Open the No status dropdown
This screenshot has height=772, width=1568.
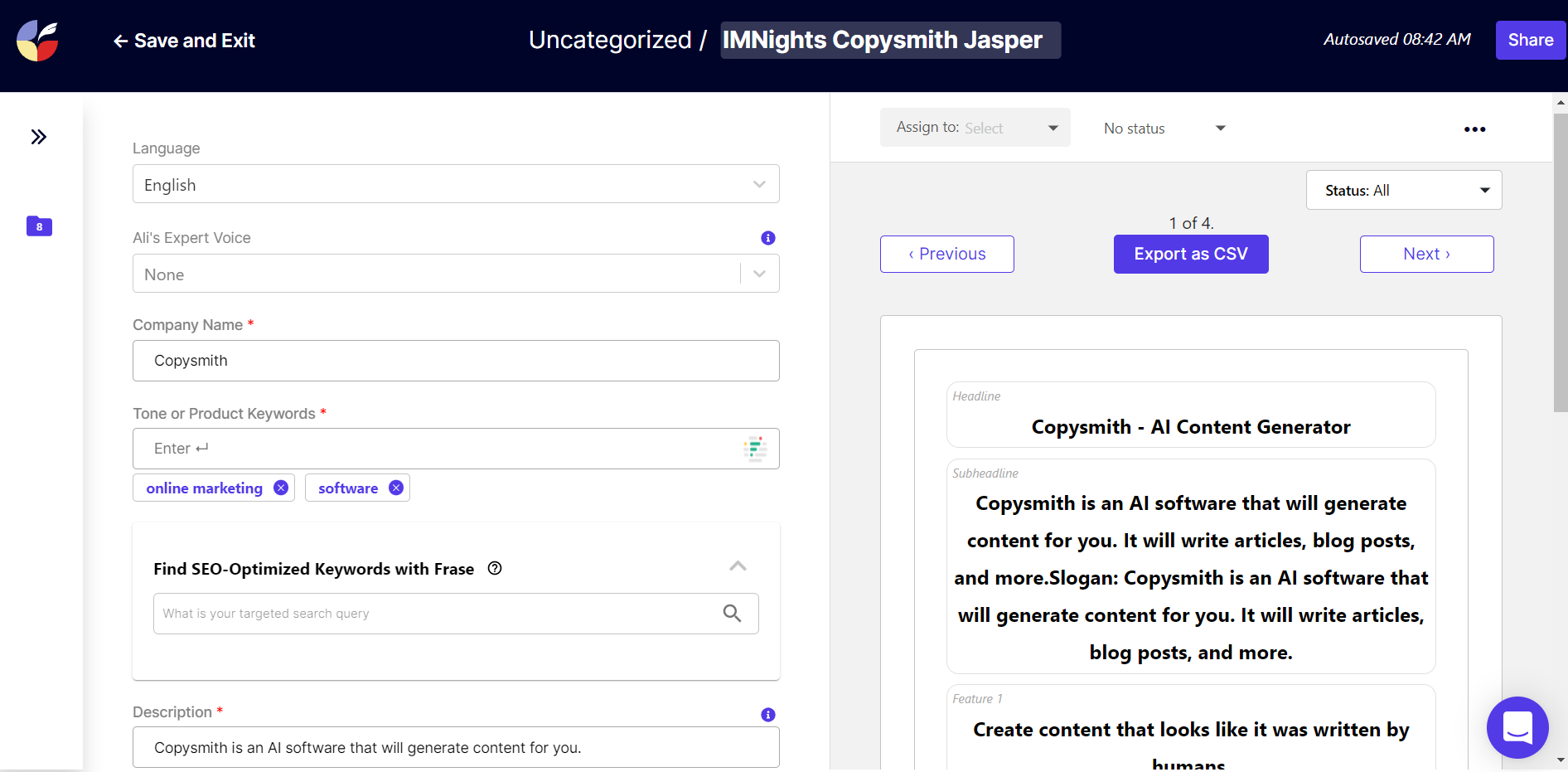pos(1164,128)
